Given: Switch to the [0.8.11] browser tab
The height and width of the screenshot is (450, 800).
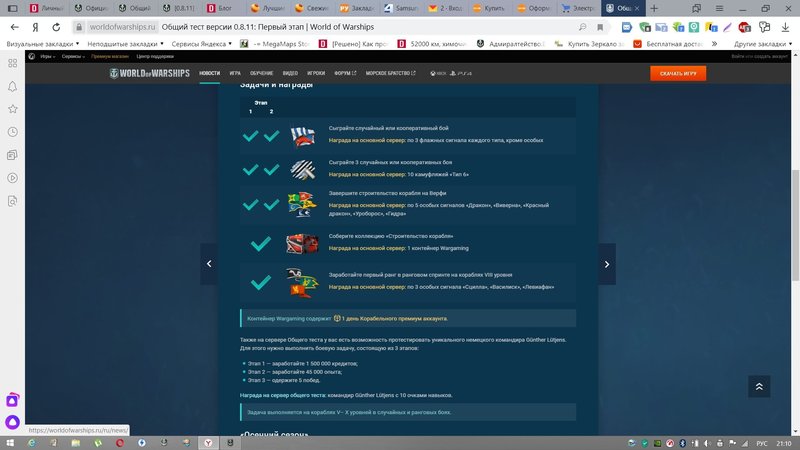Looking at the screenshot, I should 180,8.
